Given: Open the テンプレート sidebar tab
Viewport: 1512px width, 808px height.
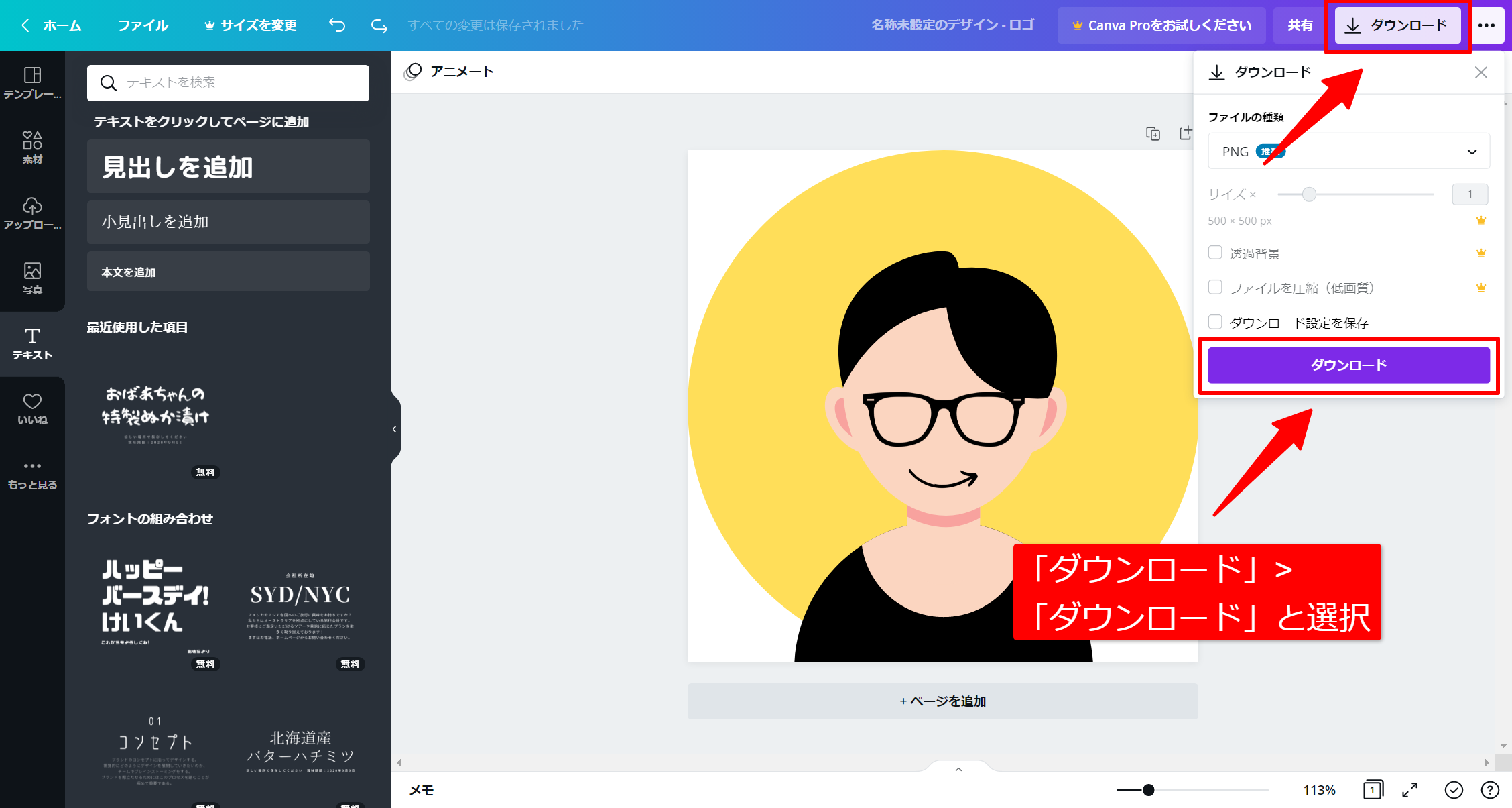Looking at the screenshot, I should (32, 83).
